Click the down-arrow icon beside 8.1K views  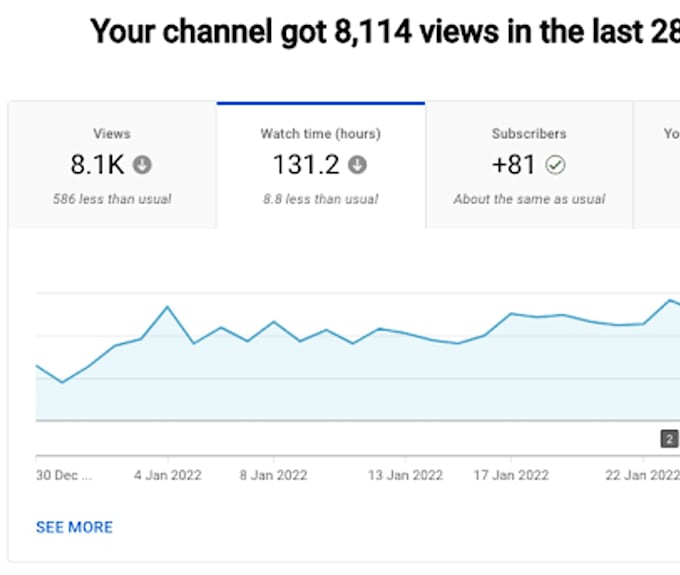[x=142, y=165]
